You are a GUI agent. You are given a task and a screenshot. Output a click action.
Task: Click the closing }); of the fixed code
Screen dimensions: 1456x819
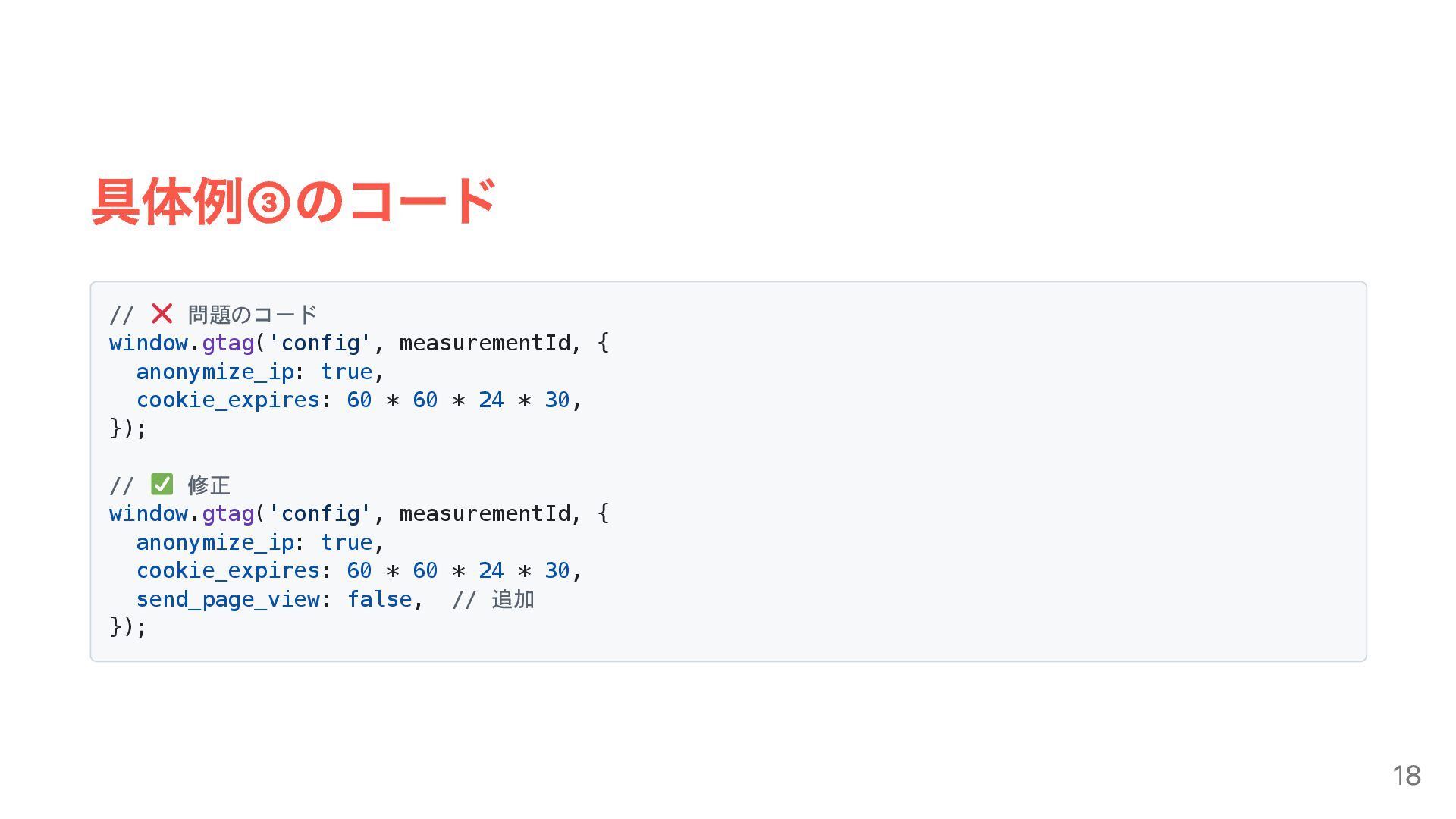pyautogui.click(x=128, y=626)
